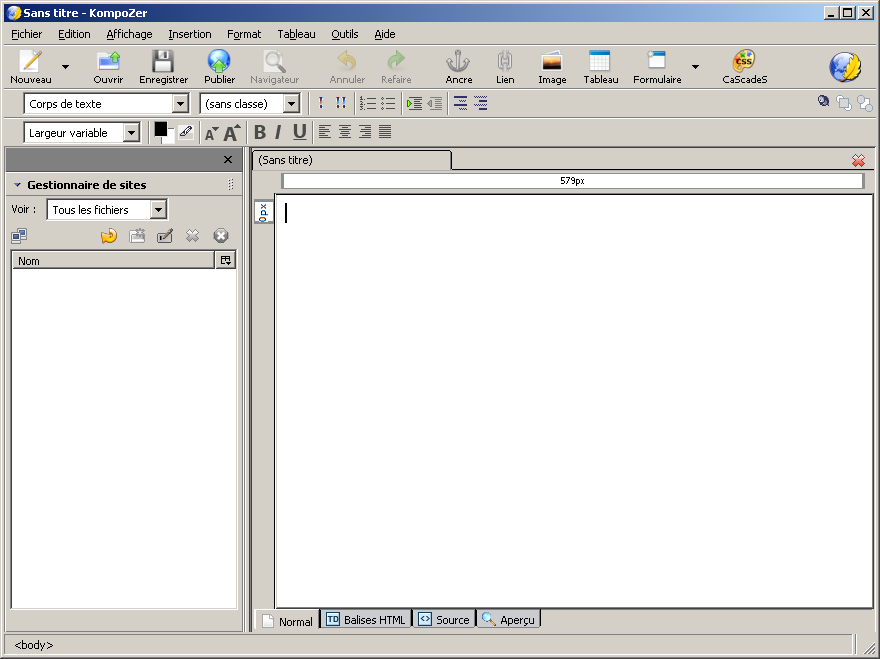Start a numbered list
The height and width of the screenshot is (659, 880).
[368, 103]
